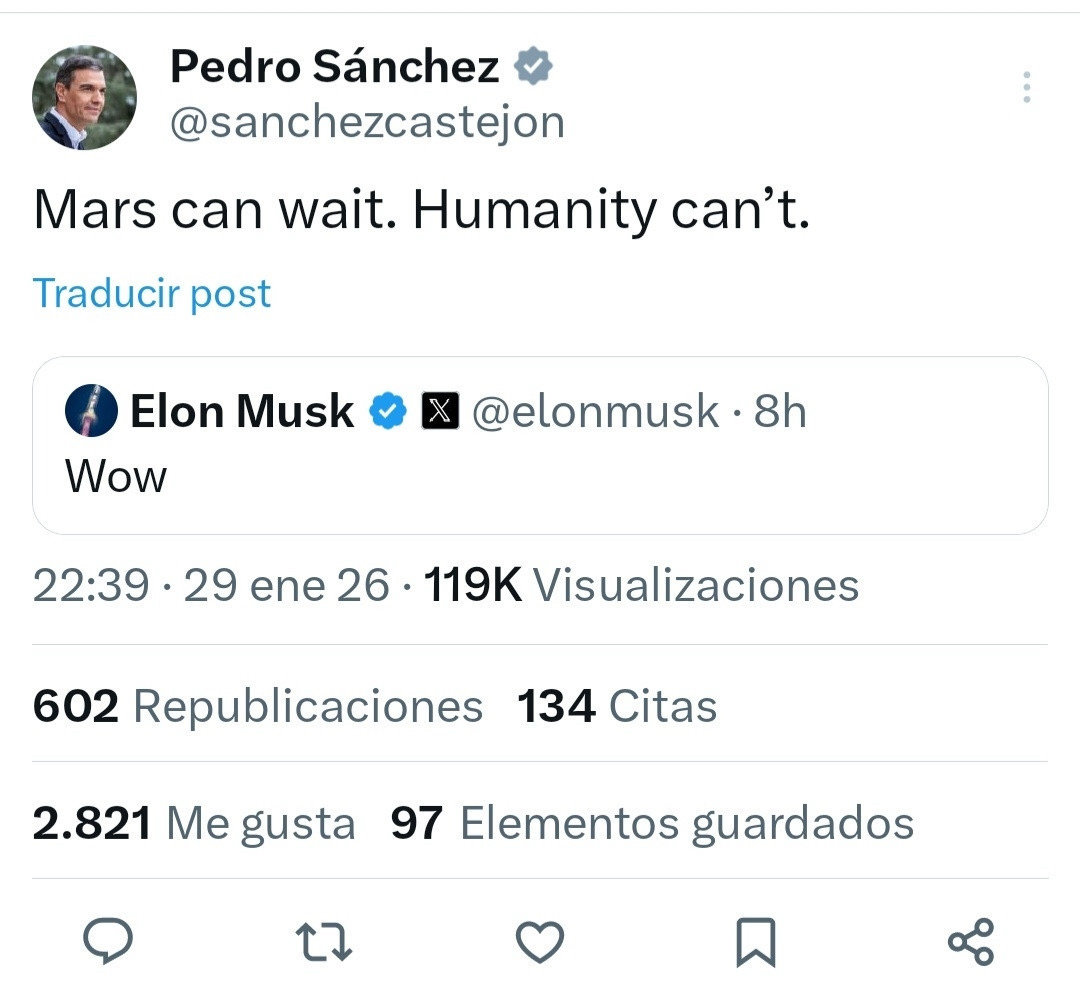Click Pedro Sánchez's grey verified badge
1080x997 pixels.
click(x=533, y=68)
